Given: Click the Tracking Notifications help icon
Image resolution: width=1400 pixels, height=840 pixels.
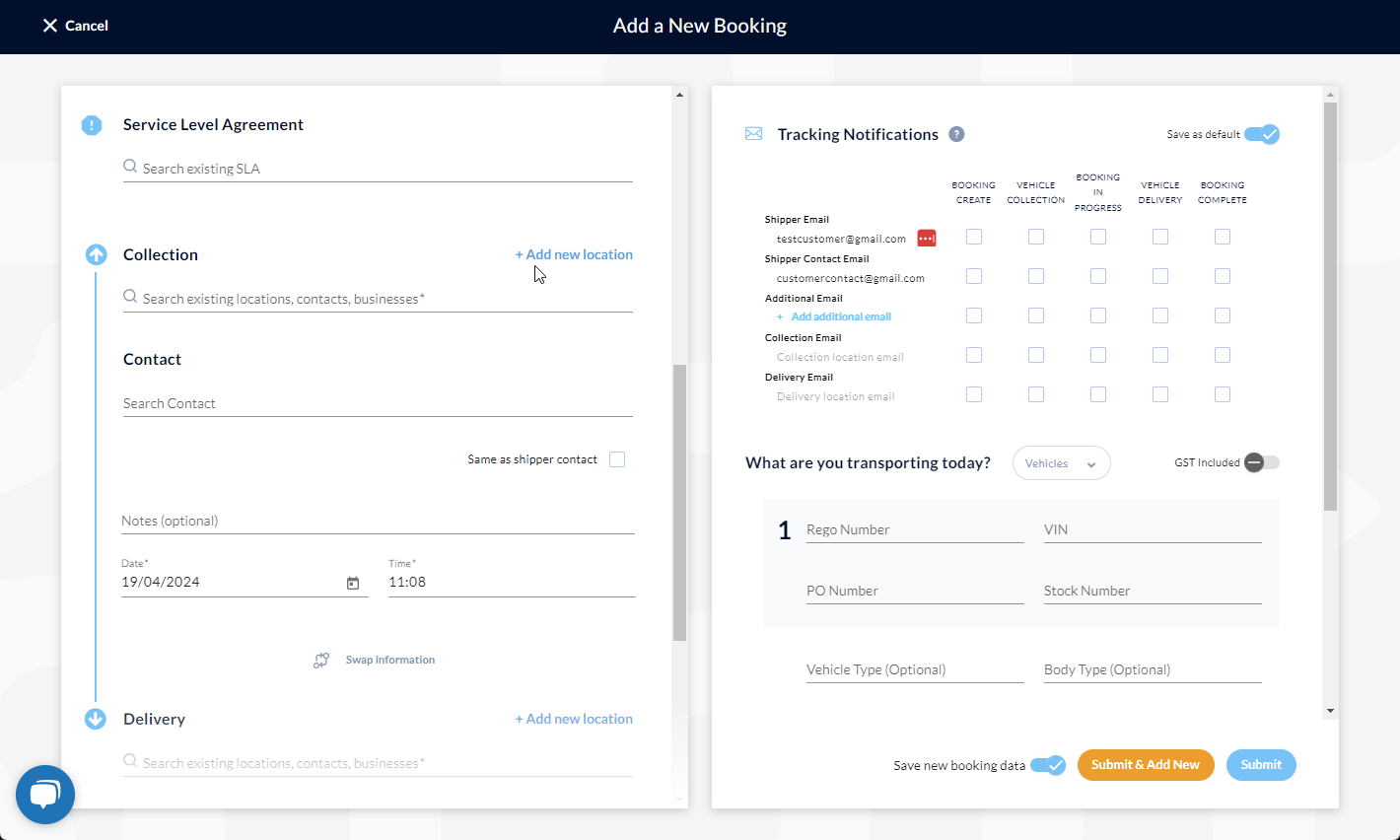Looking at the screenshot, I should (x=956, y=134).
